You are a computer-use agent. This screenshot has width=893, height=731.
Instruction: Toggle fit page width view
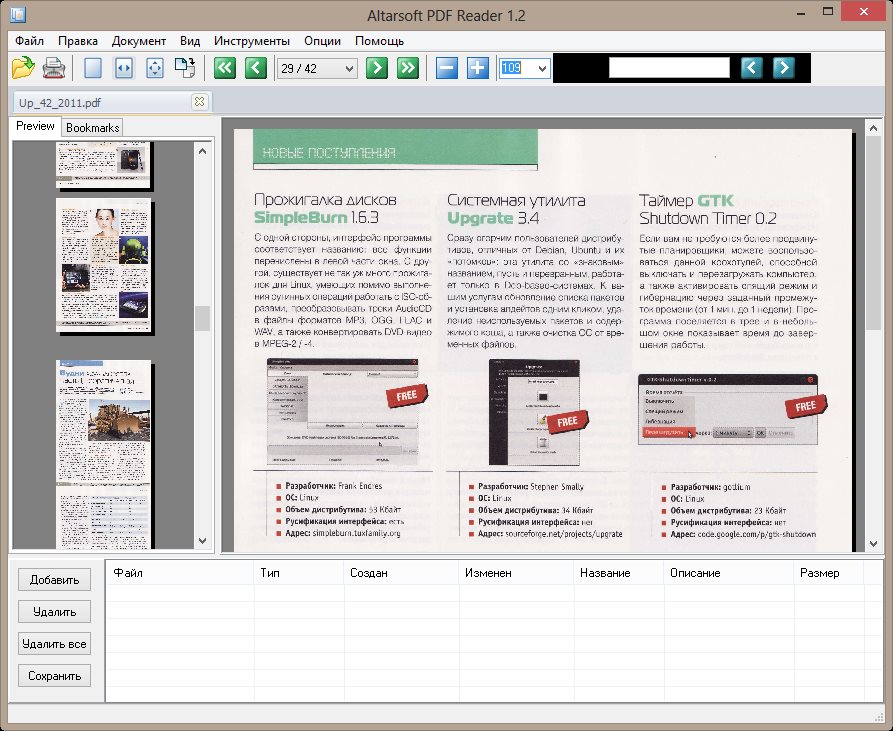(x=124, y=68)
